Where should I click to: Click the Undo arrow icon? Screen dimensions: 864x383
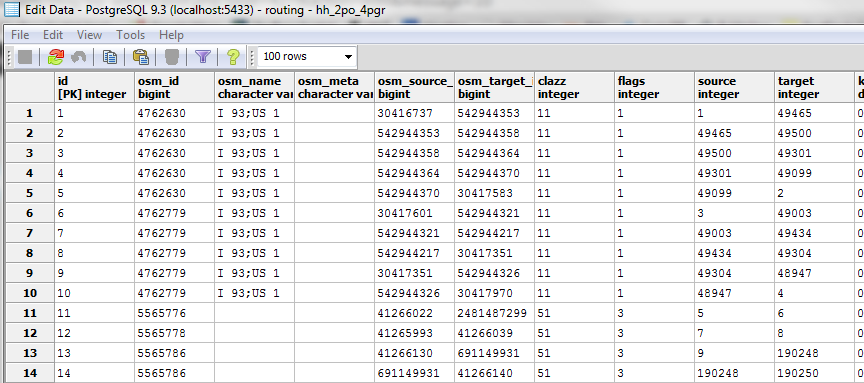pyautogui.click(x=79, y=57)
